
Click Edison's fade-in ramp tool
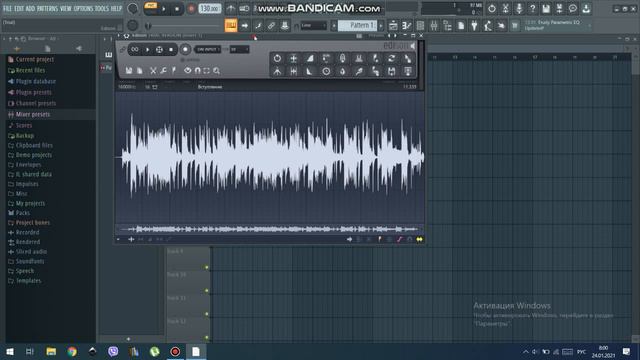point(310,58)
